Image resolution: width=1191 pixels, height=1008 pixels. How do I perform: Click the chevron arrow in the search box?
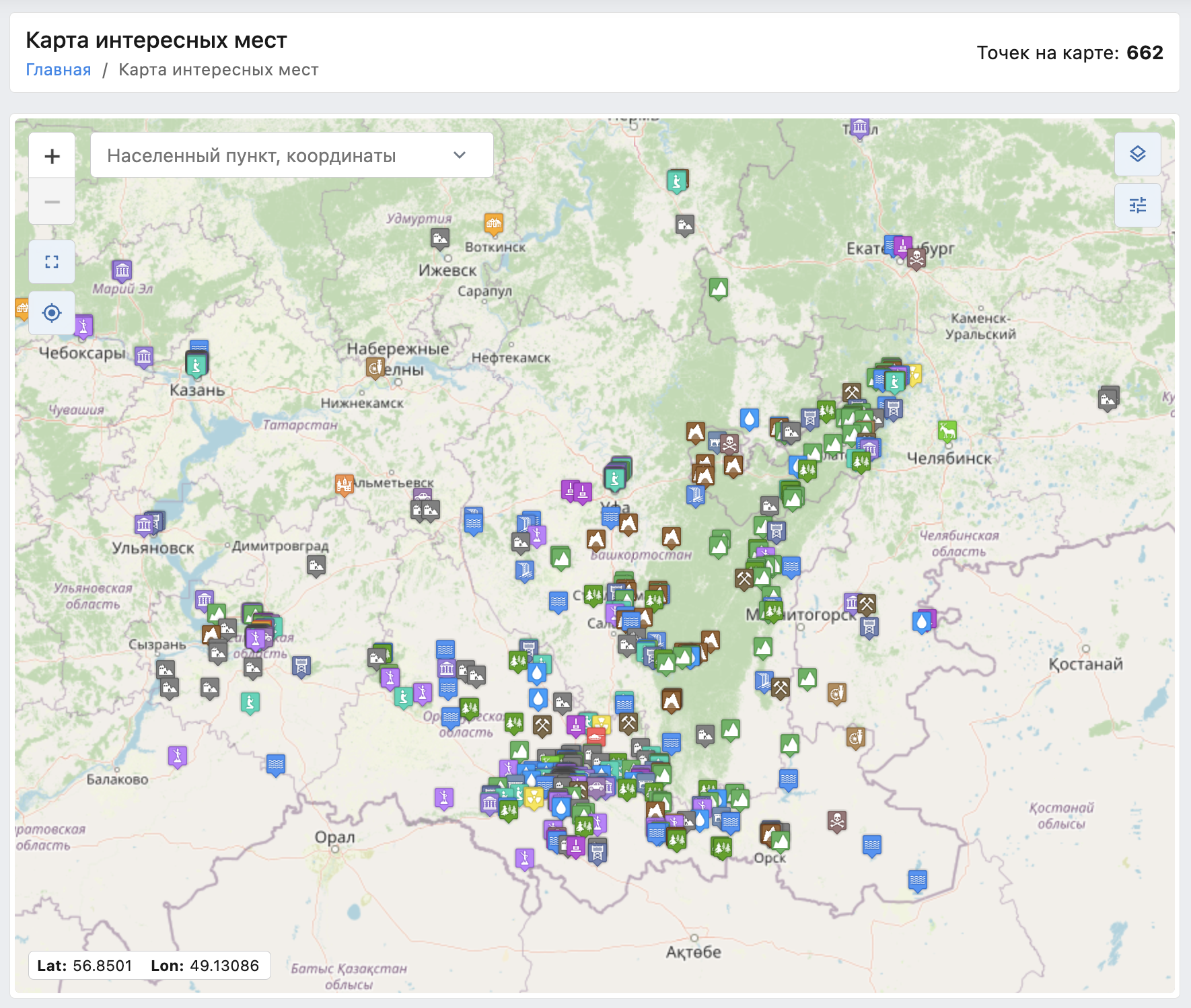pos(460,155)
